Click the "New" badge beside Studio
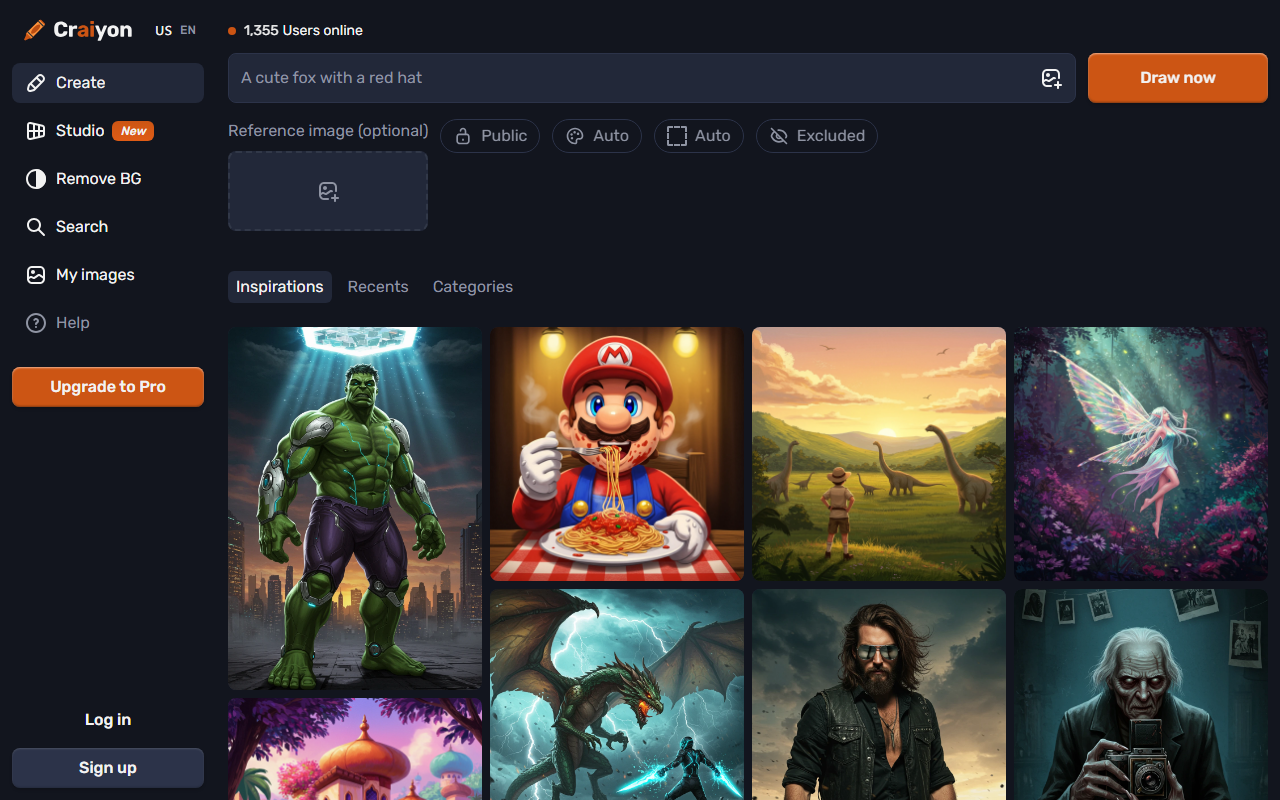 coord(133,131)
